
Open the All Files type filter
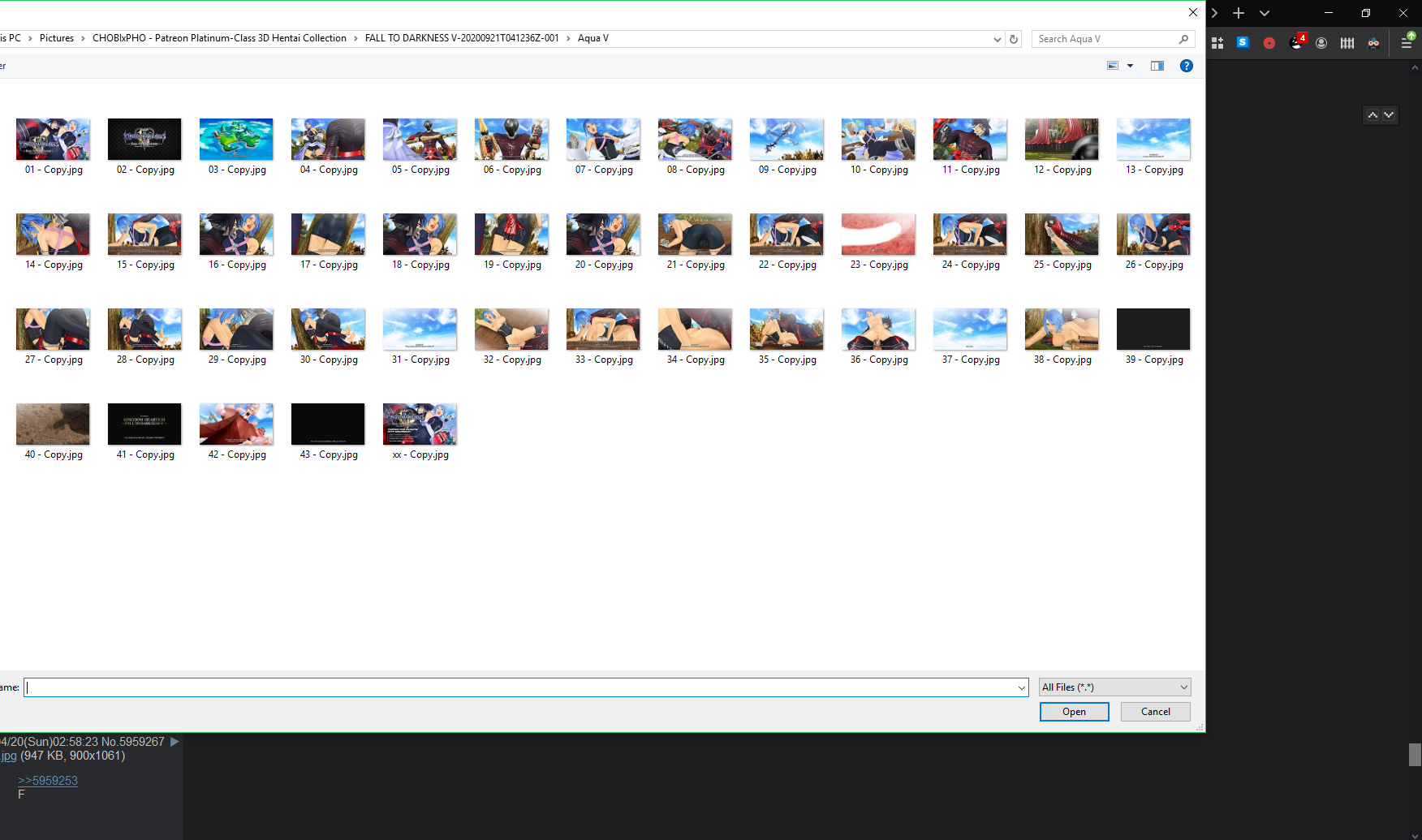click(x=1115, y=687)
